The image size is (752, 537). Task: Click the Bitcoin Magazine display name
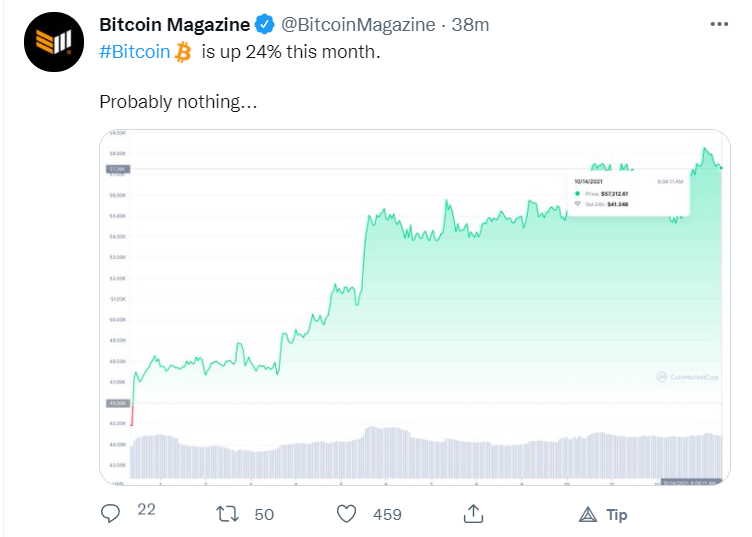[x=175, y=24]
